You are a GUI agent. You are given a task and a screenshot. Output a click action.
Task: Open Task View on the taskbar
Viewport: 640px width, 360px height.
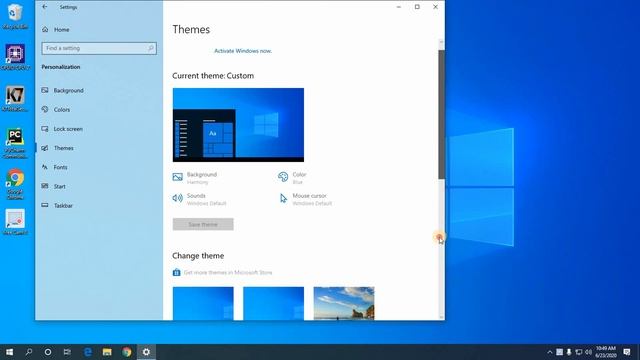coord(67,352)
